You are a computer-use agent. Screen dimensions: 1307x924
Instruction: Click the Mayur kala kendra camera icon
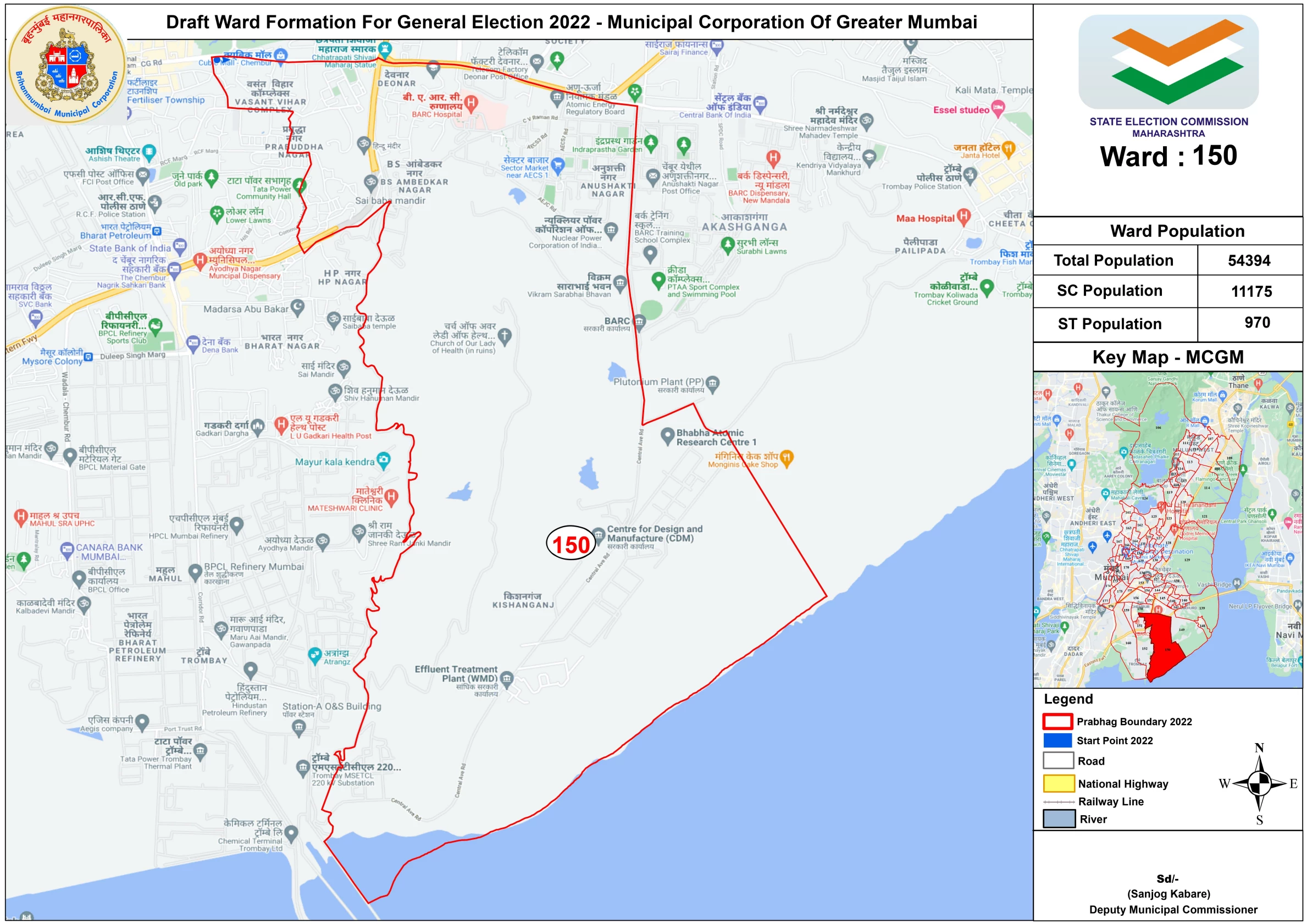pos(384,460)
